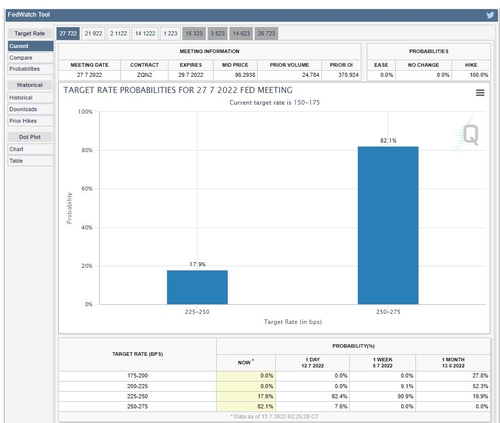Click the Target Rate (in bps) axis label
This screenshot has height=423, width=500.
pos(293,322)
